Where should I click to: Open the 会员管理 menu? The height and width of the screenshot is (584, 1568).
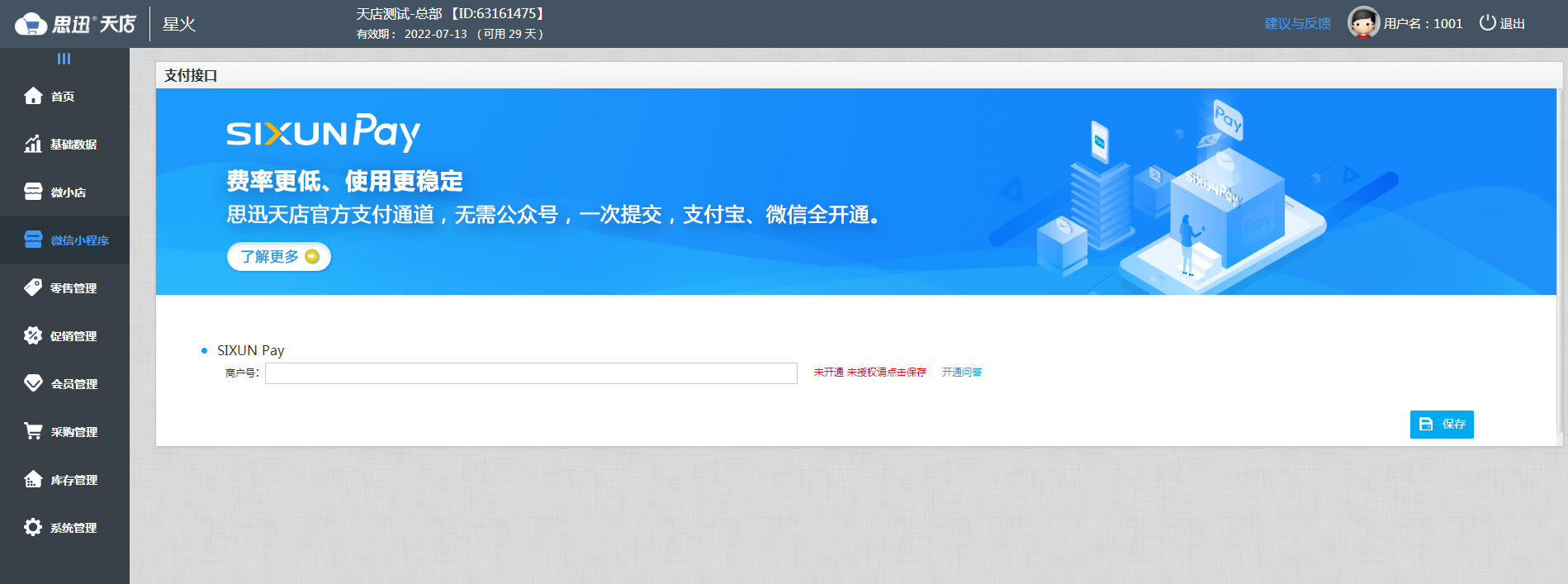[x=64, y=383]
